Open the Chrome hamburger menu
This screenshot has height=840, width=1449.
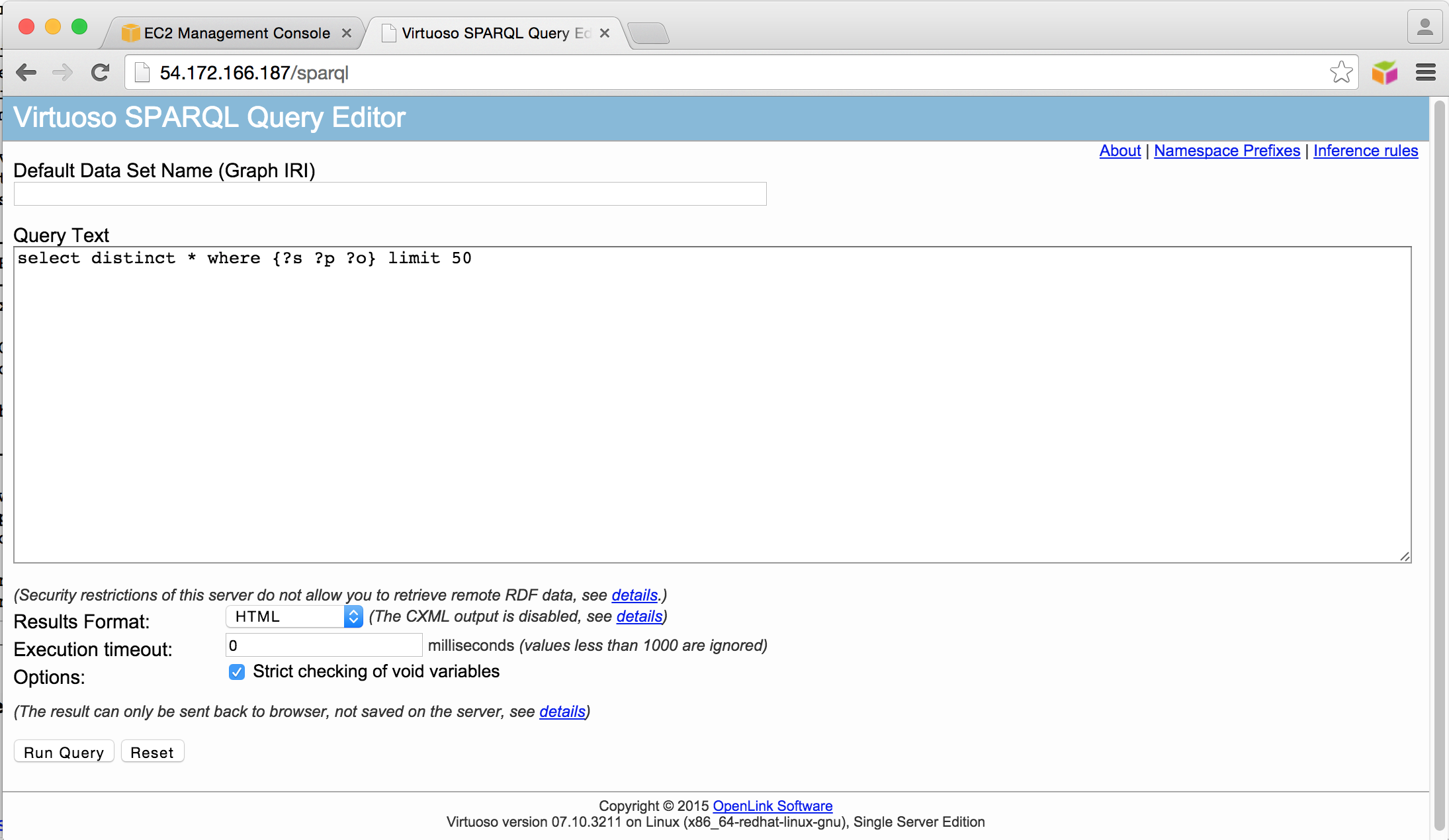[1425, 72]
